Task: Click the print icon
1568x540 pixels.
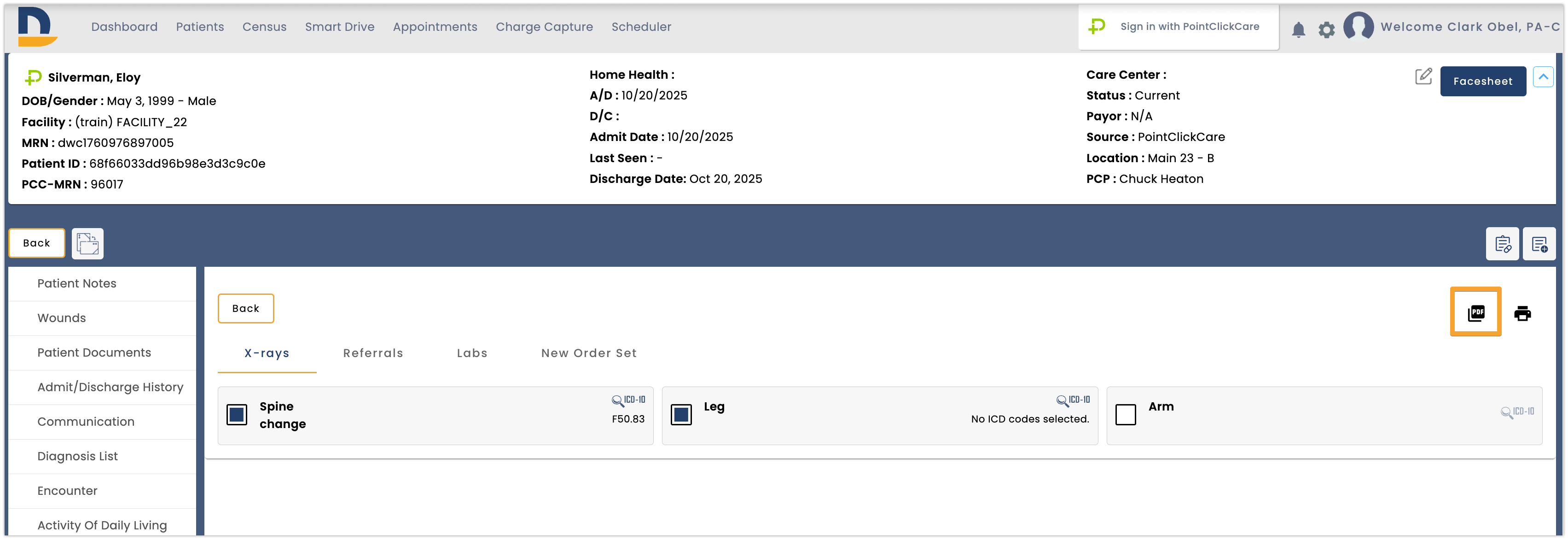Action: pyautogui.click(x=1523, y=313)
